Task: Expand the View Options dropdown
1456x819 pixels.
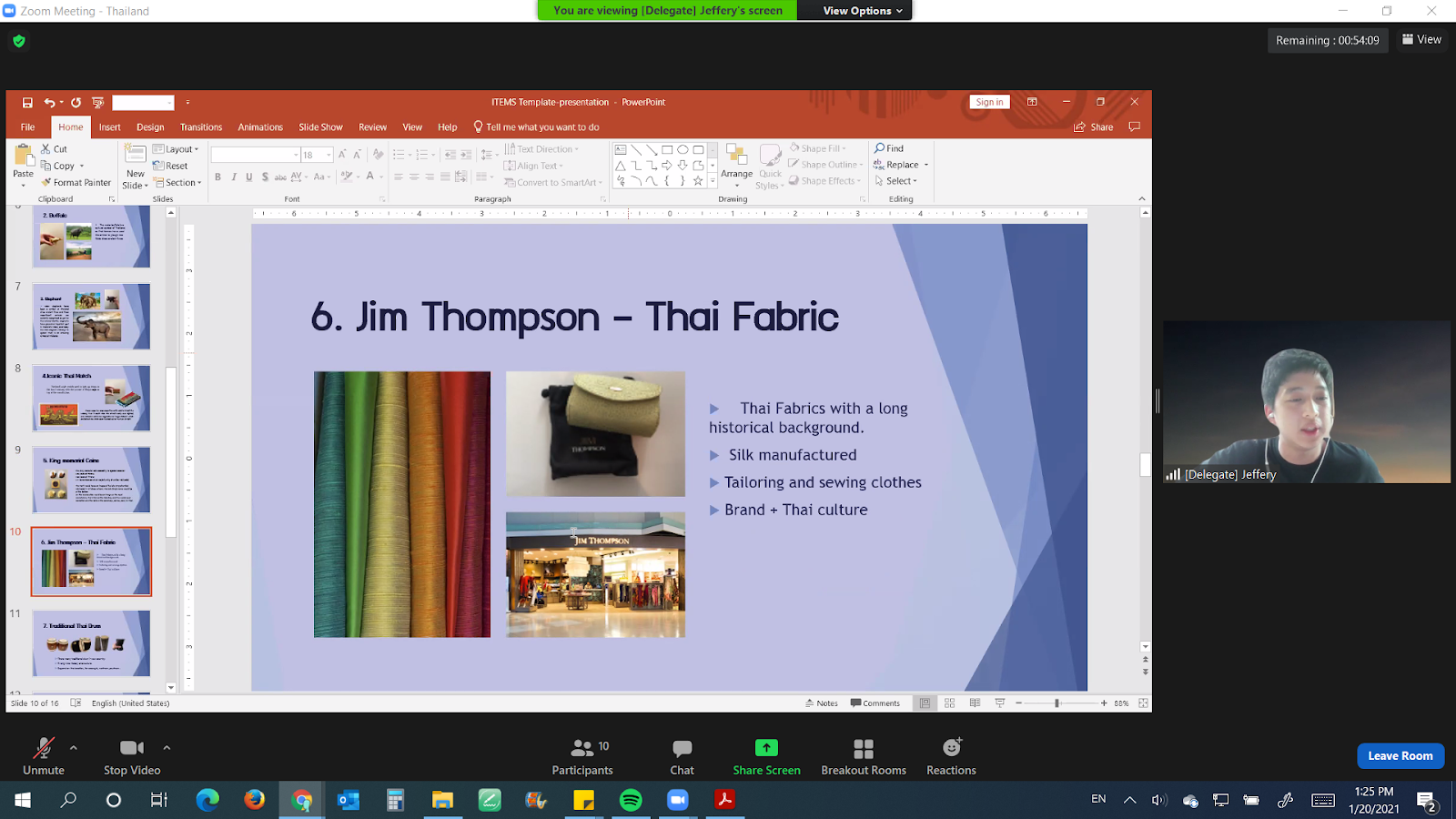Action: [862, 11]
